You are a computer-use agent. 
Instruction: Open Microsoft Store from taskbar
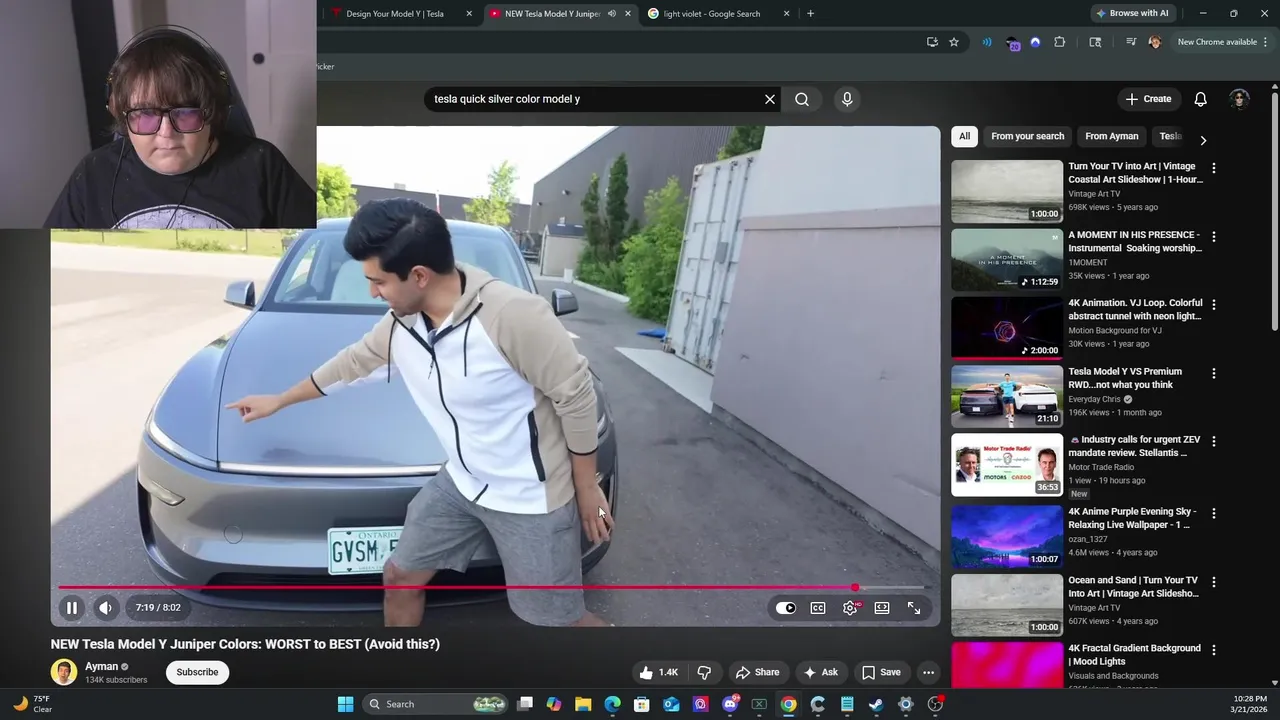(642, 704)
